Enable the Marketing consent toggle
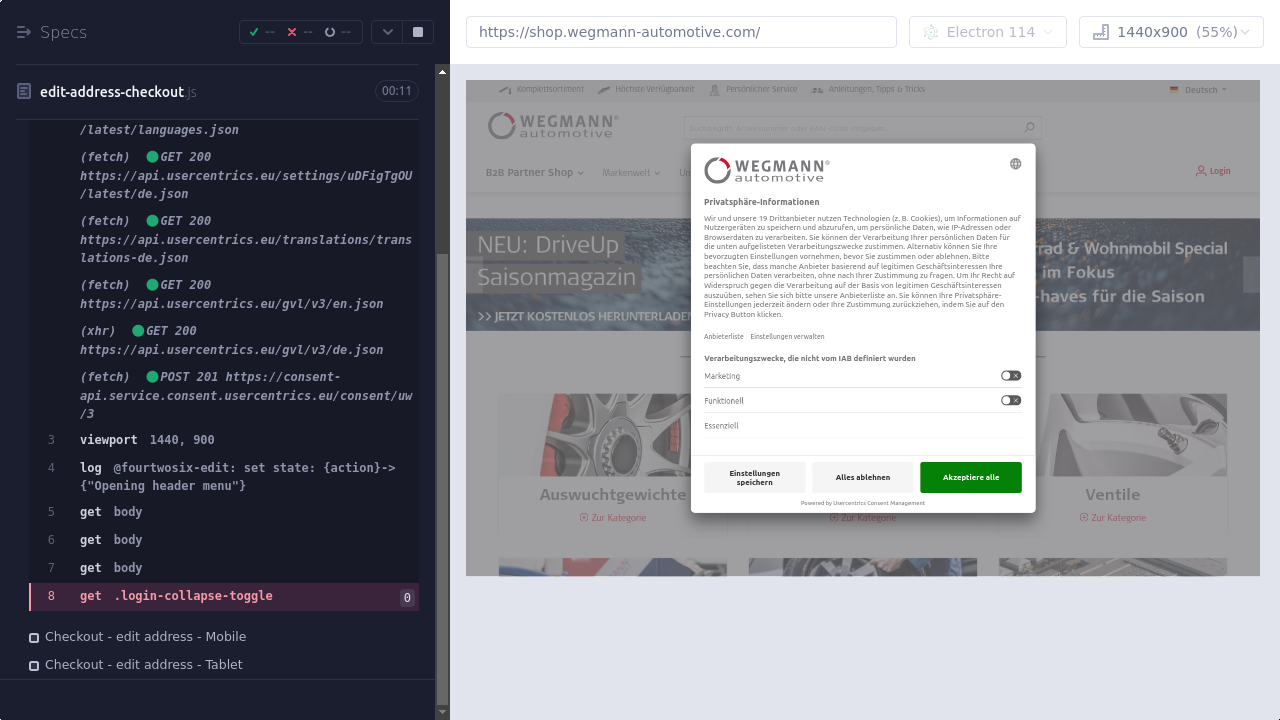This screenshot has width=1280, height=720. (1010, 376)
